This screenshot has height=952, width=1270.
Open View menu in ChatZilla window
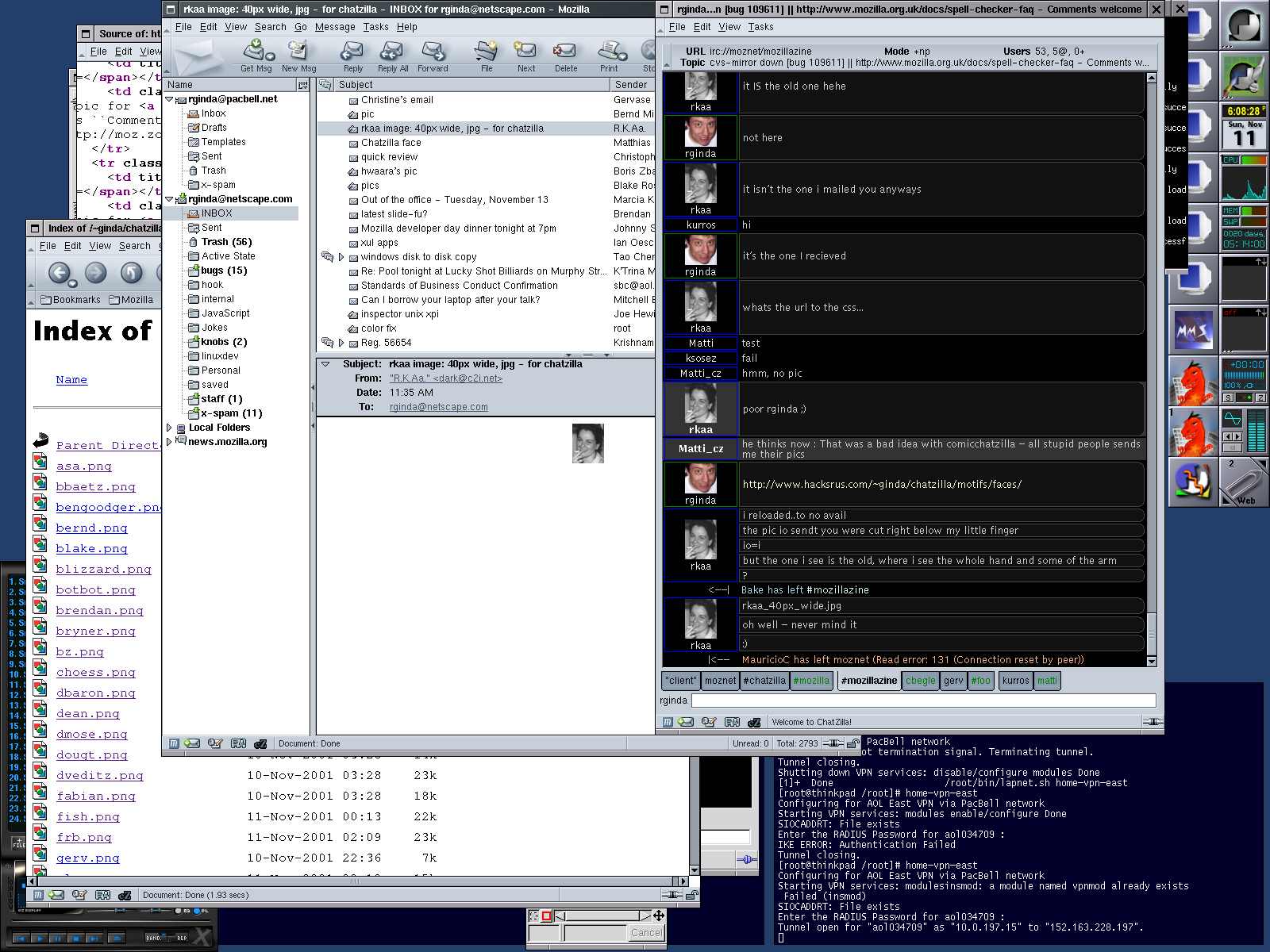click(x=729, y=26)
